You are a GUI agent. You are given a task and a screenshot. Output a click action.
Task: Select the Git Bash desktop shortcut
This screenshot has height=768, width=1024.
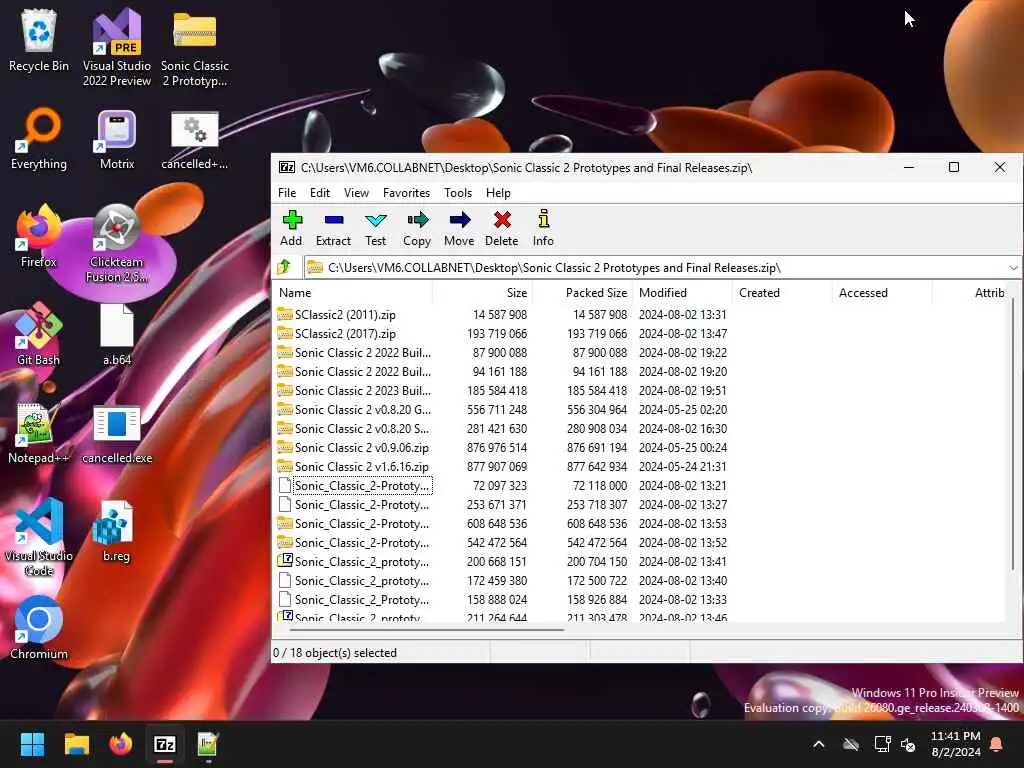(39, 334)
